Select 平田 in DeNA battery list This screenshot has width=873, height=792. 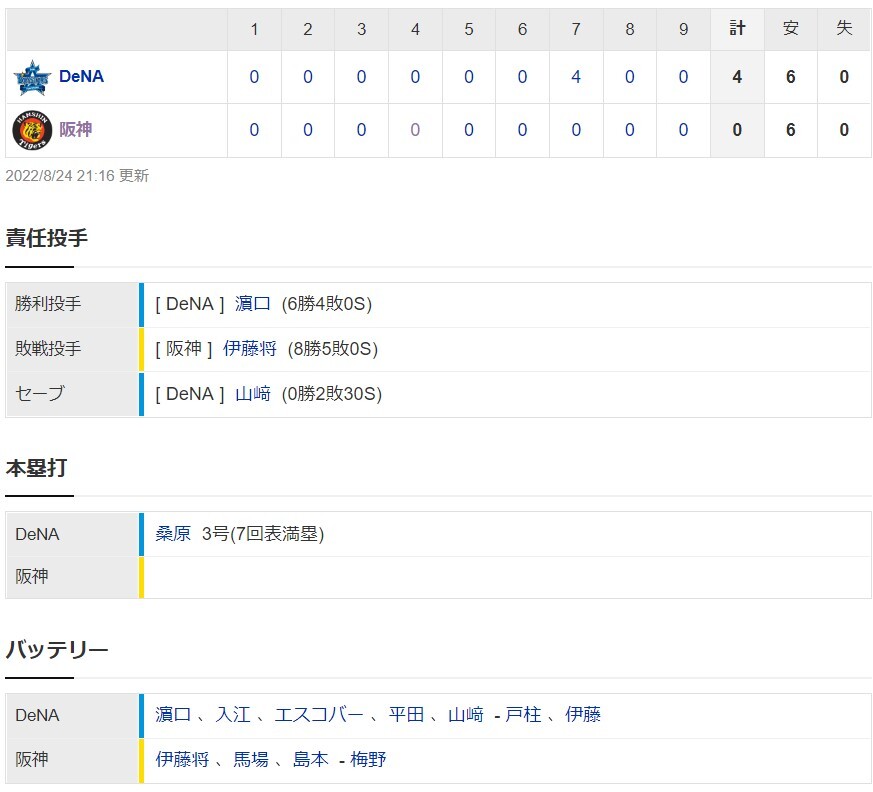407,715
